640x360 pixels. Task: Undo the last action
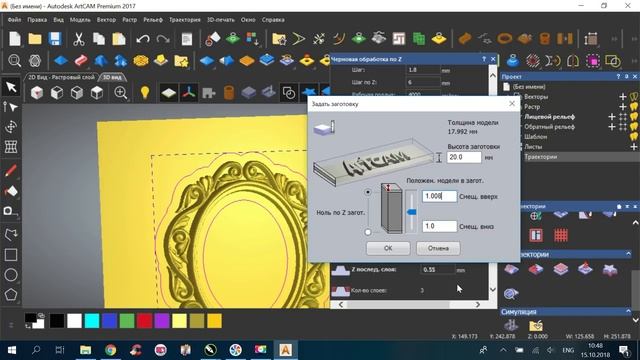[x=143, y=39]
